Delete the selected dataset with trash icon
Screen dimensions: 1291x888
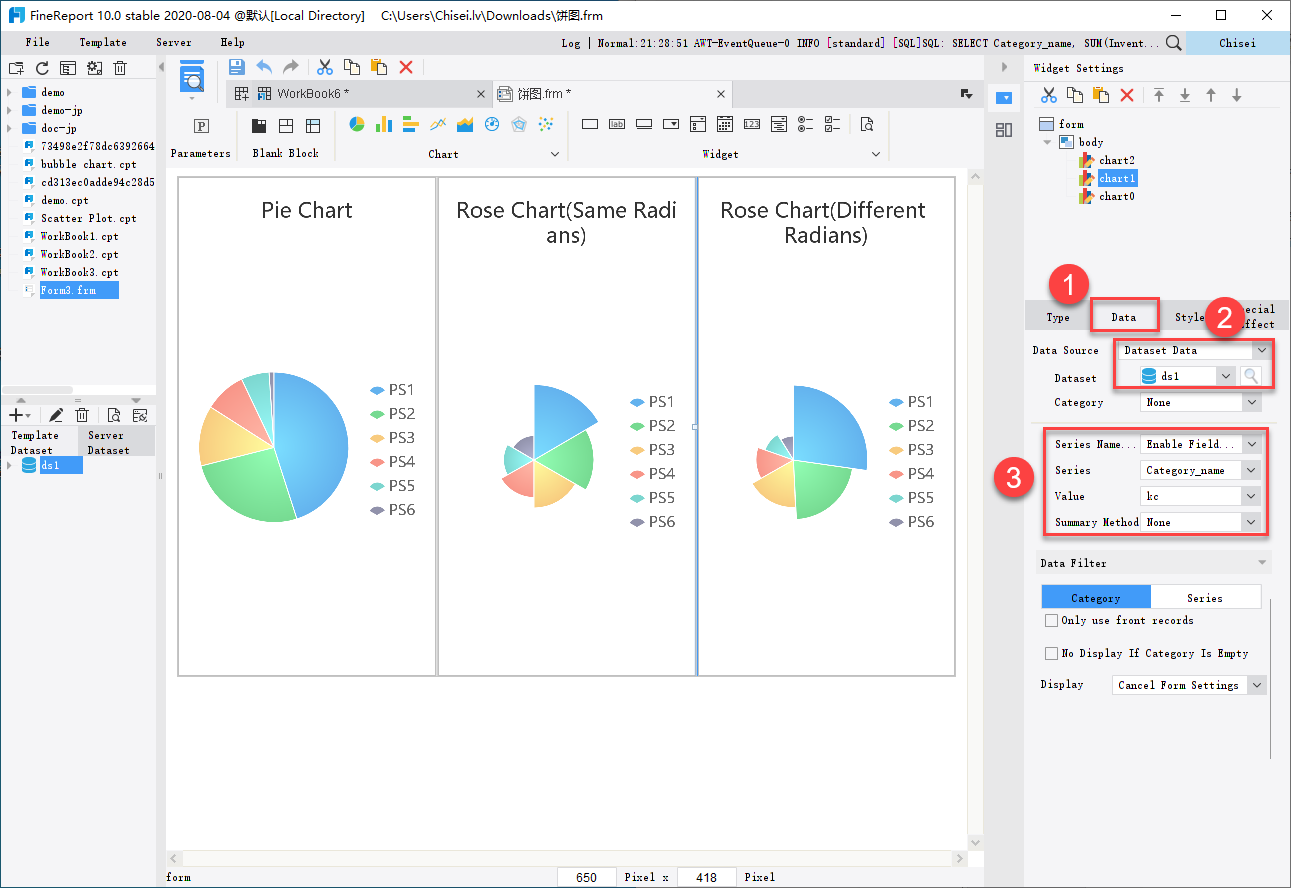click(x=82, y=414)
